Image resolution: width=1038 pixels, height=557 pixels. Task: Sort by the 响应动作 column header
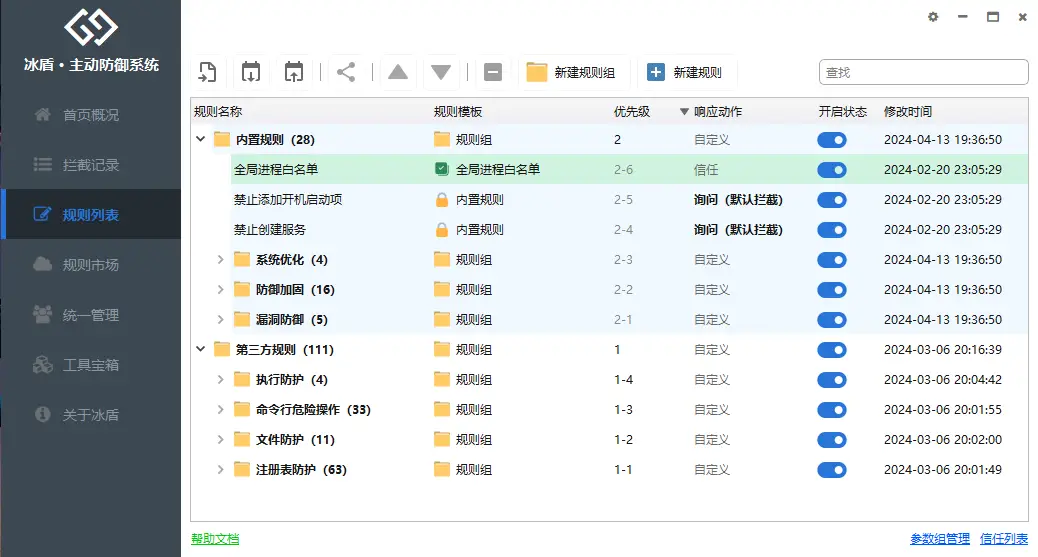click(x=717, y=112)
